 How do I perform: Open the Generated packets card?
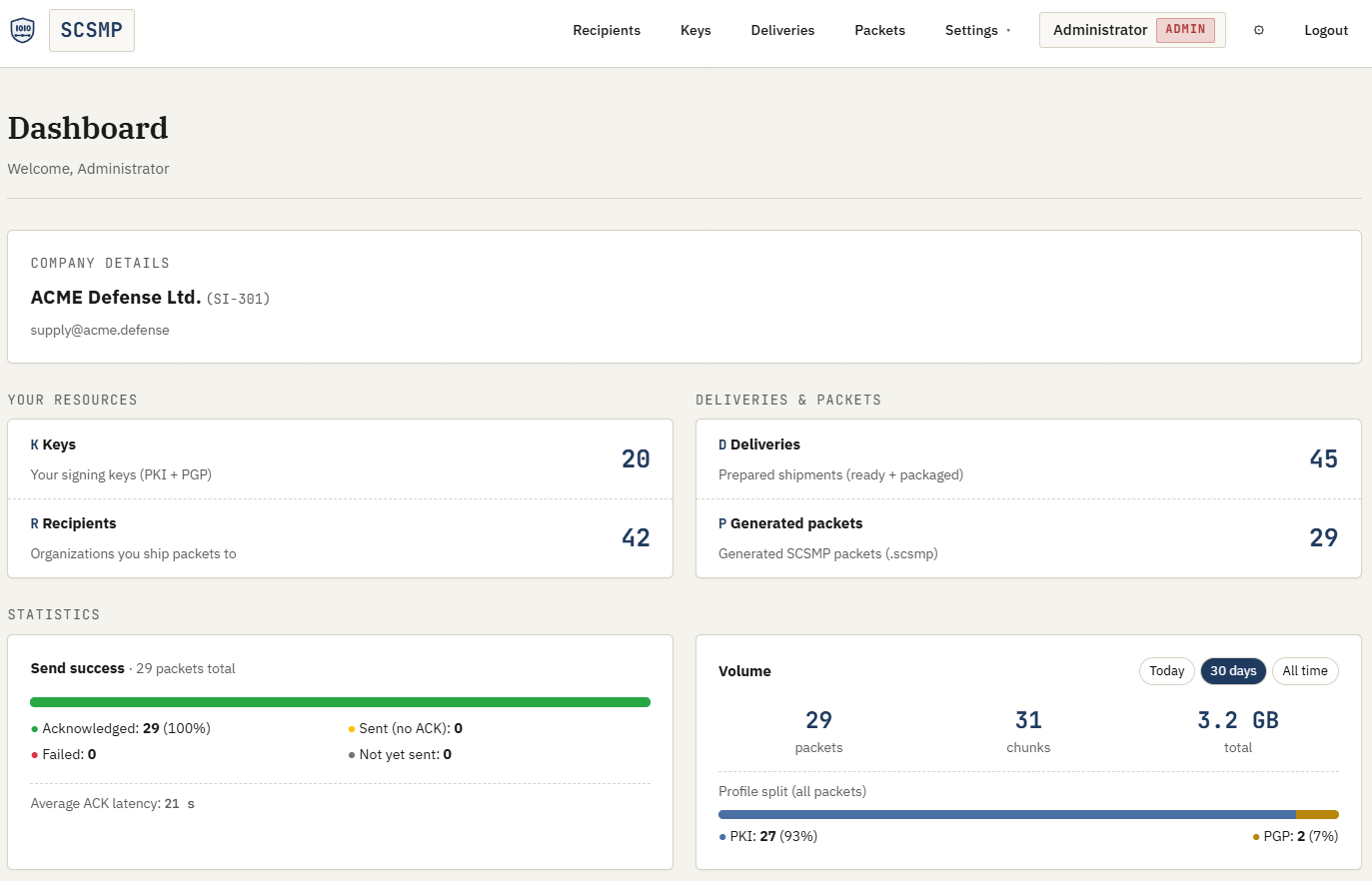(x=1028, y=538)
